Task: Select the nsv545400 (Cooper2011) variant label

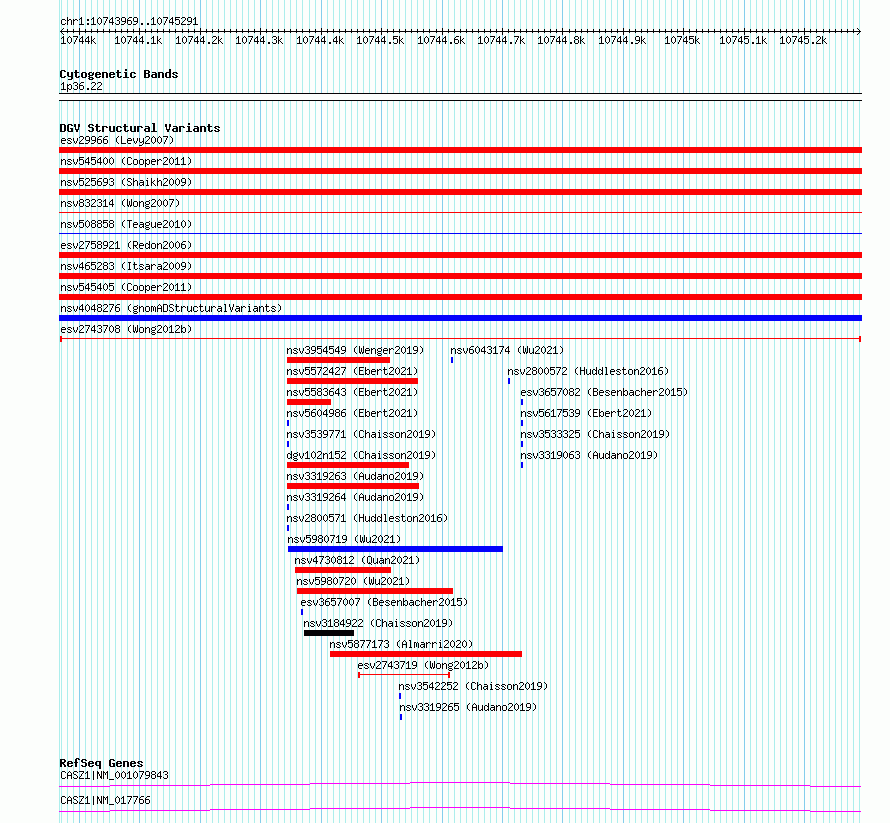Action: (126, 161)
